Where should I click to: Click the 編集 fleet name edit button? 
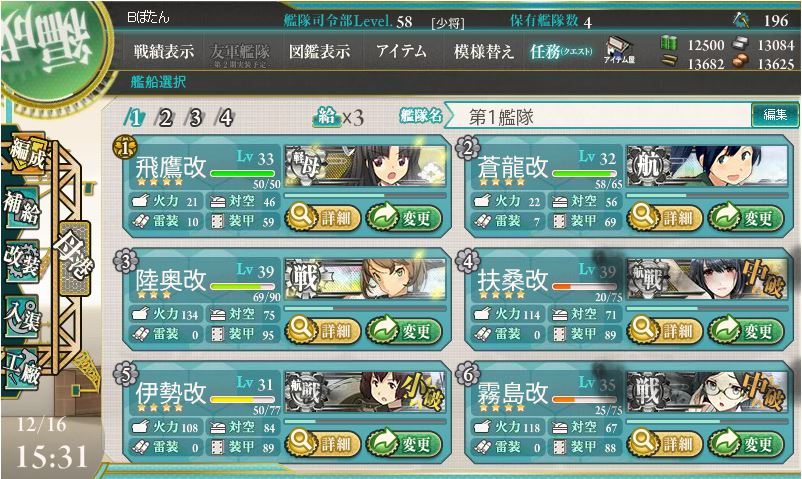[x=775, y=115]
